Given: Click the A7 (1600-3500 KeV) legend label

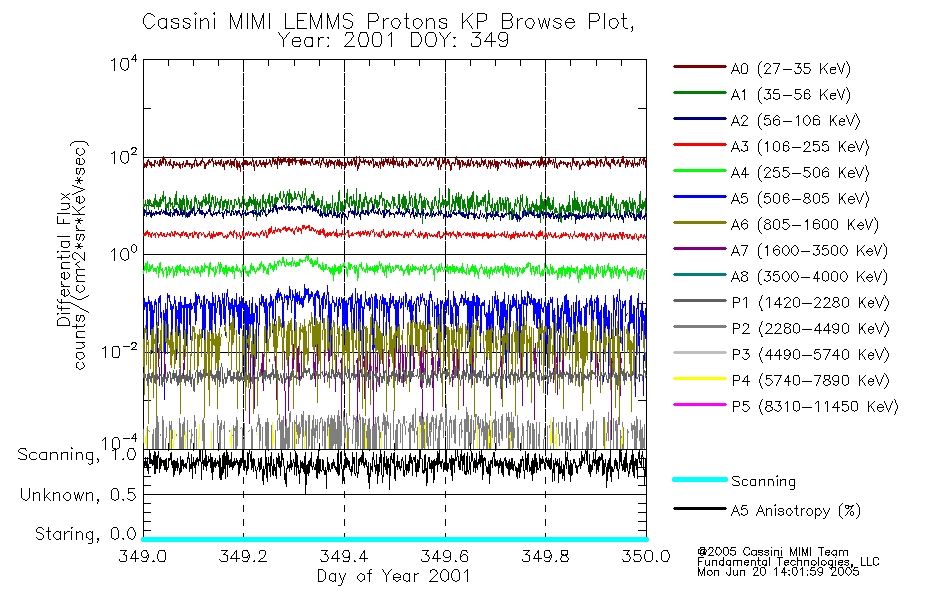Looking at the screenshot, I should point(809,251).
